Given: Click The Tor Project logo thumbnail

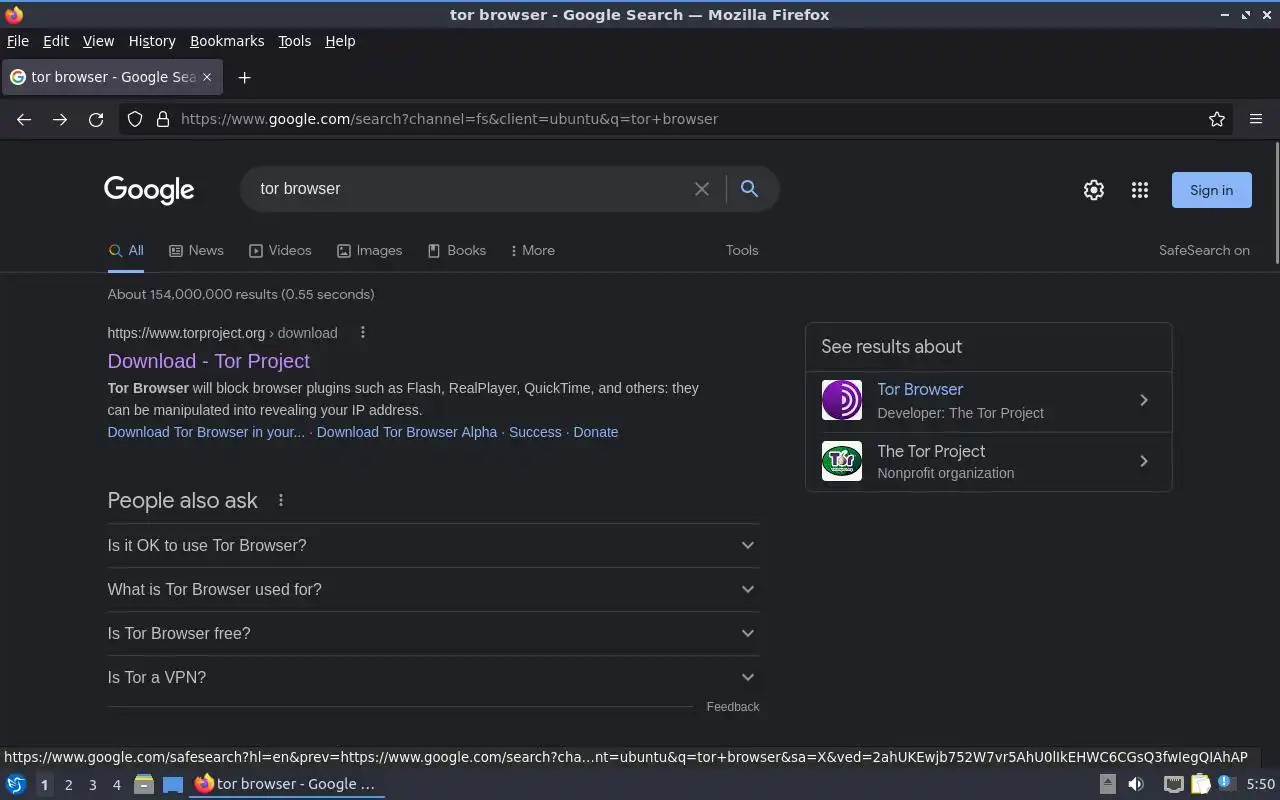Looking at the screenshot, I should pos(842,461).
